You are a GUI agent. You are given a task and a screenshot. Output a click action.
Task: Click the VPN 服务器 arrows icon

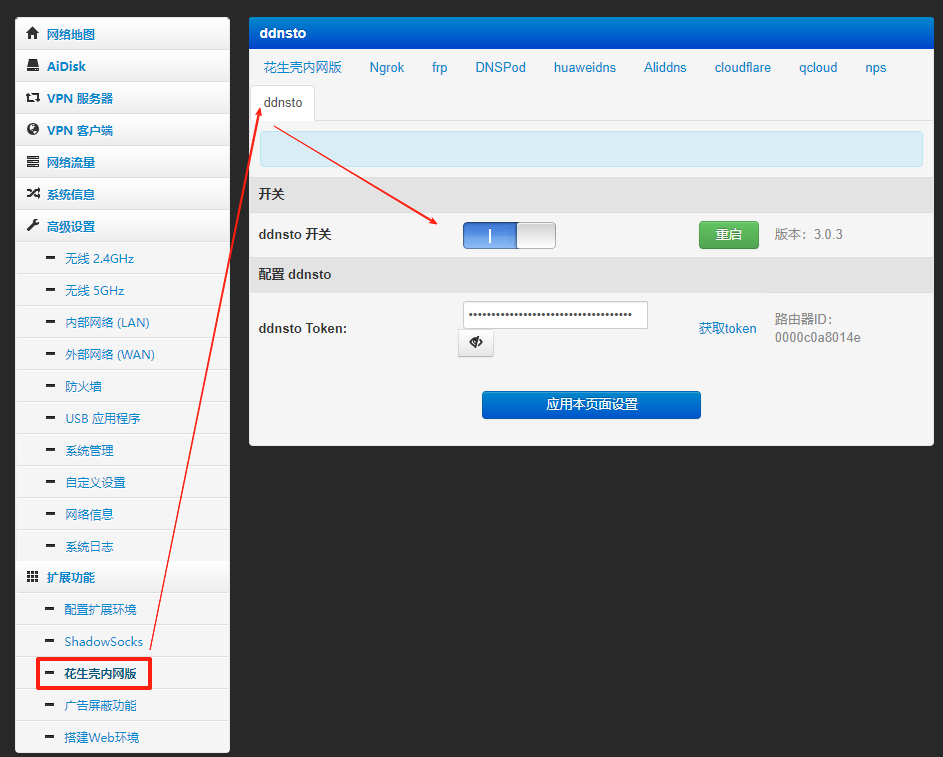point(33,98)
